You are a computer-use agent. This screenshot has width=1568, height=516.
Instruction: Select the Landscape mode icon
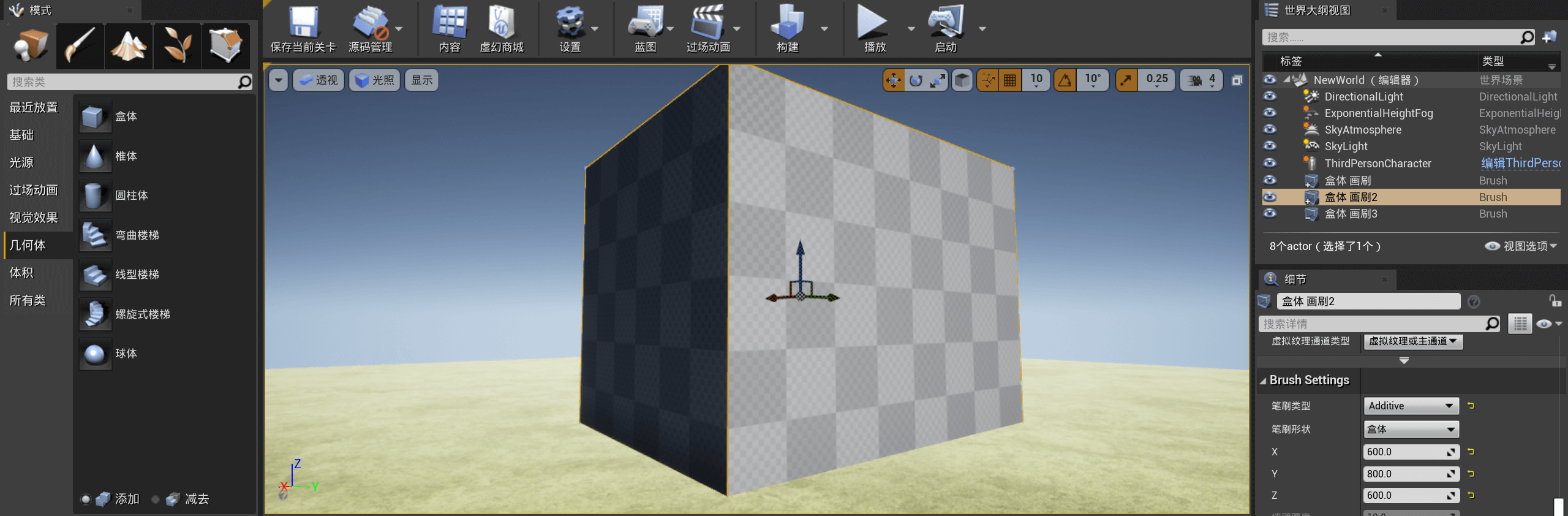tap(129, 45)
